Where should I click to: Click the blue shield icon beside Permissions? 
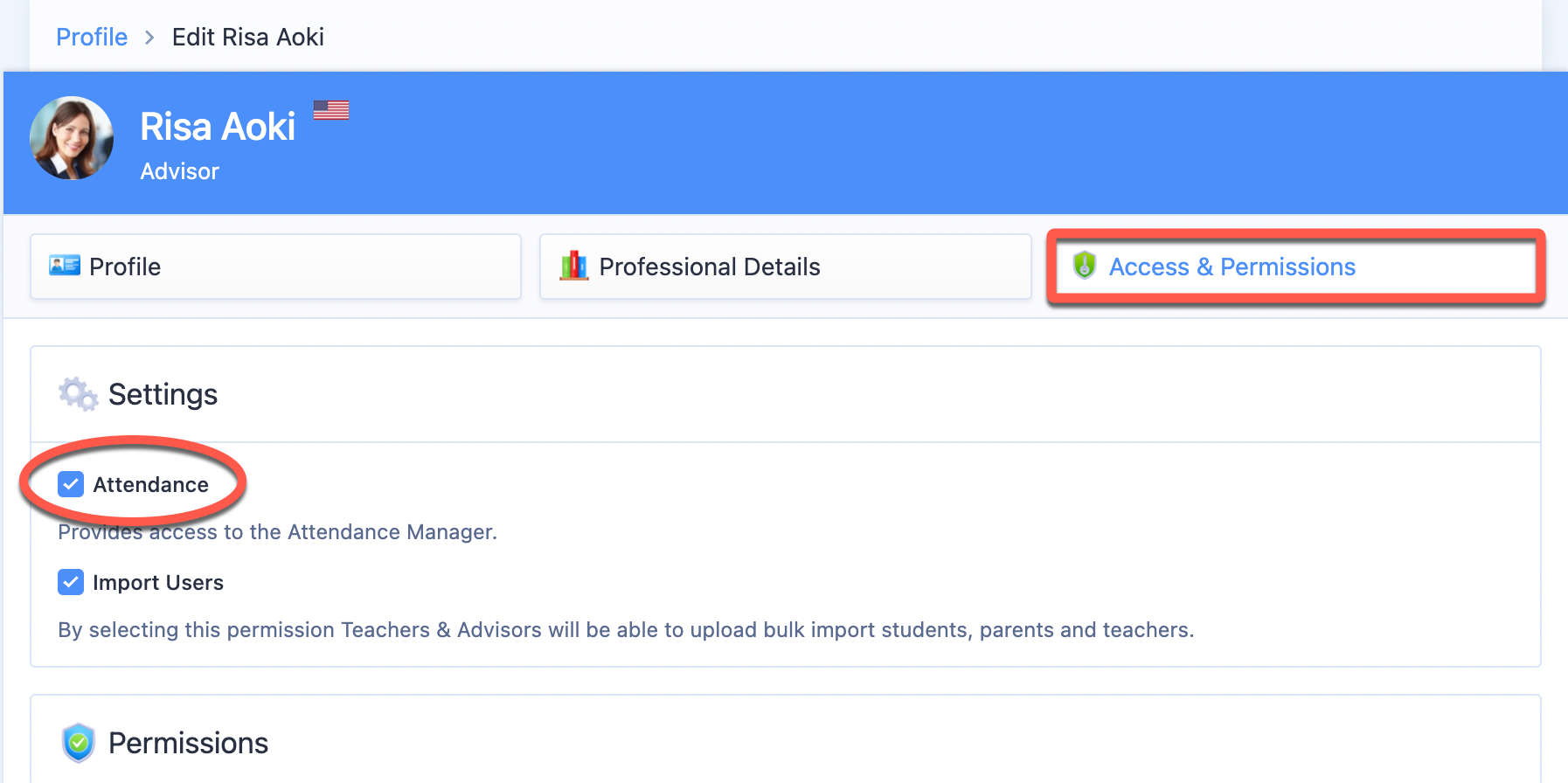tap(79, 743)
